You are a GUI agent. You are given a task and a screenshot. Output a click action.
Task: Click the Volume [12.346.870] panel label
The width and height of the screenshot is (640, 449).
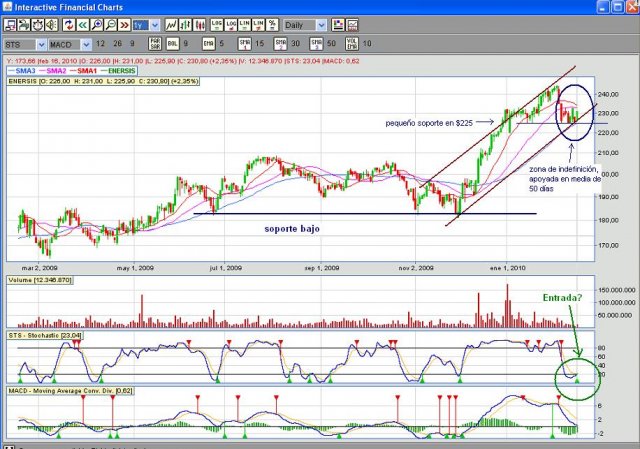pyautogui.click(x=40, y=280)
